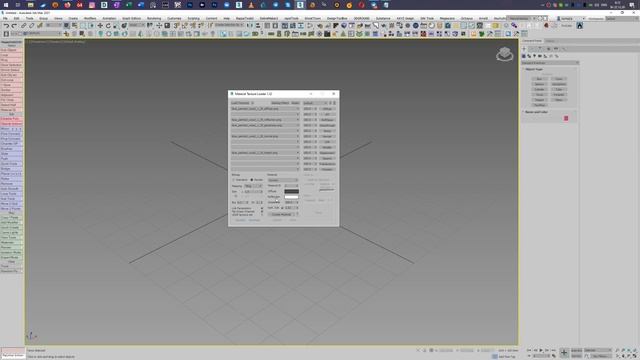The image size is (640, 360).
Task: Open the File menu
Action: pos(5,18)
